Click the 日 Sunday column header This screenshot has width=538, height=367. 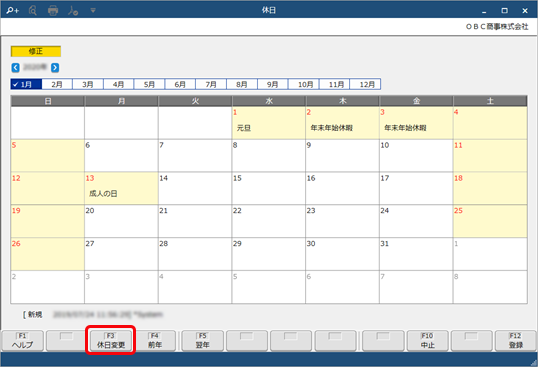47,101
